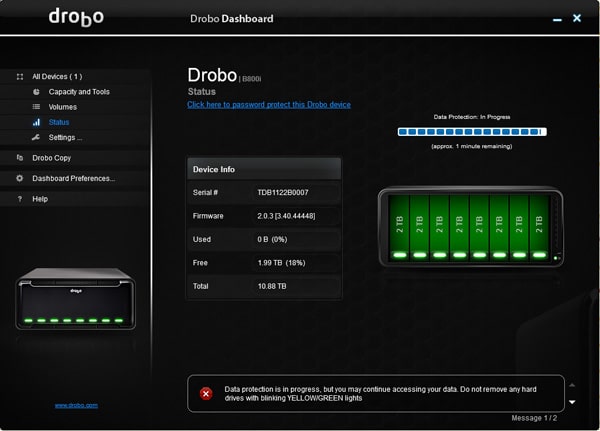Show previous message with up arrow
This screenshot has width=600, height=431.
572,385
